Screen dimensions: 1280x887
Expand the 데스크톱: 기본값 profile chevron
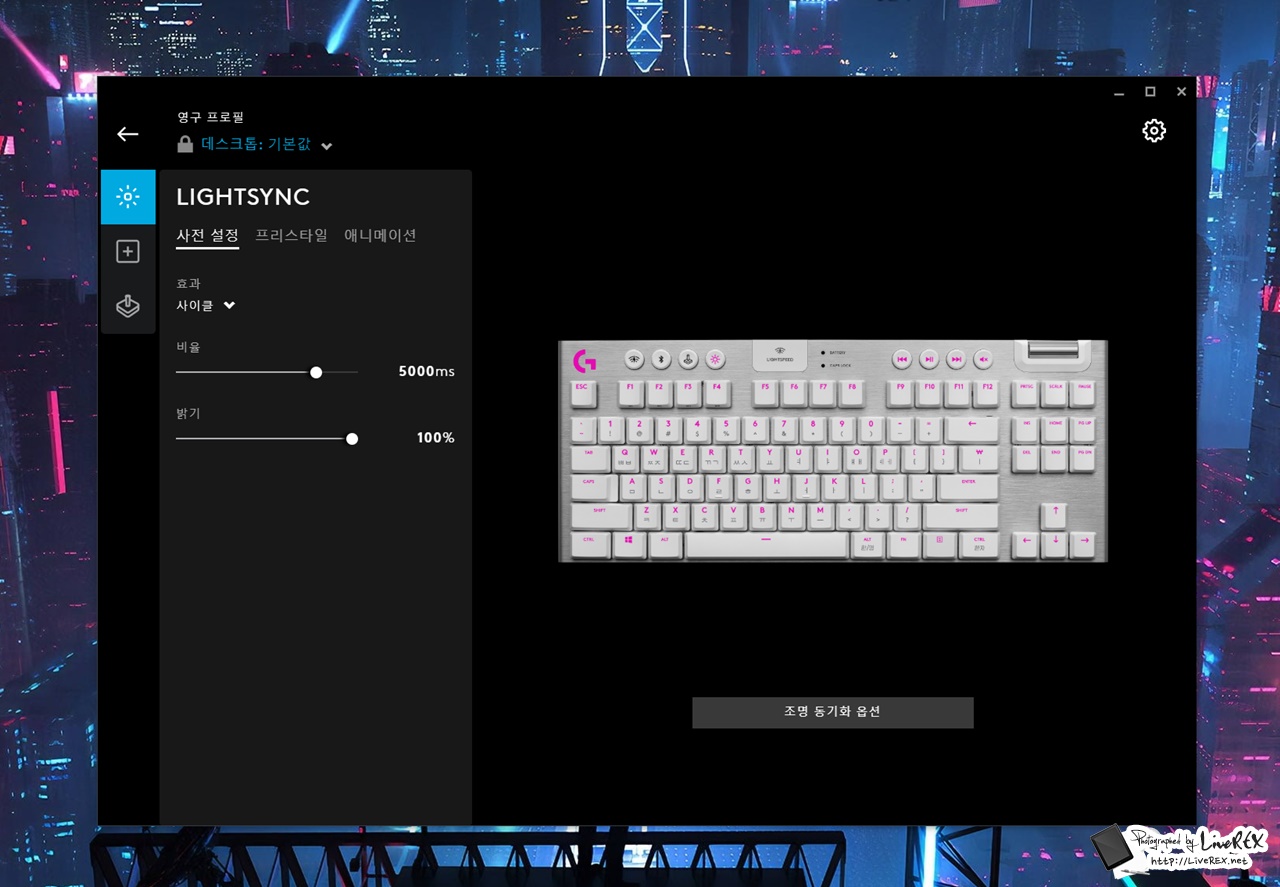click(327, 146)
